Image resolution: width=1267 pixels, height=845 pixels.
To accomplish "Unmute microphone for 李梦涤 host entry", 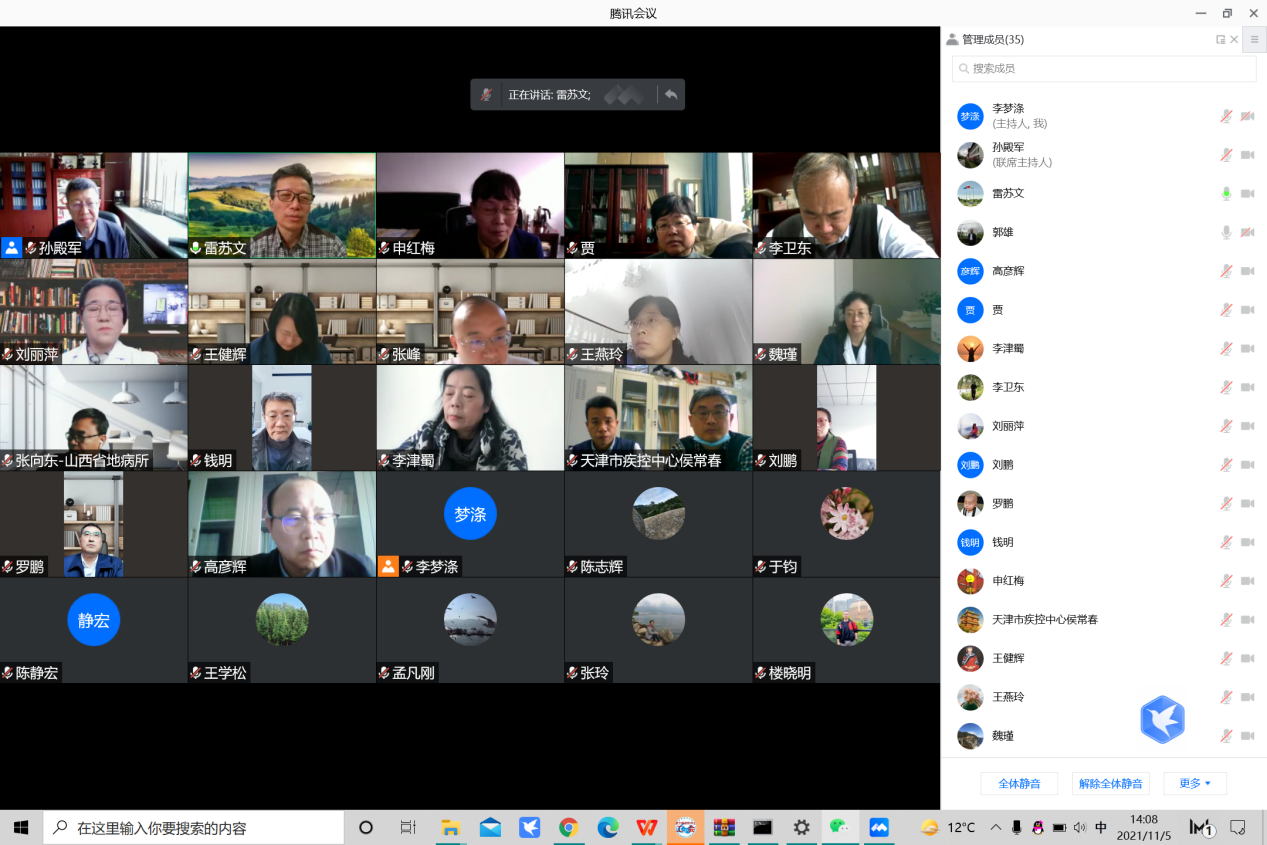I will tap(1226, 116).
